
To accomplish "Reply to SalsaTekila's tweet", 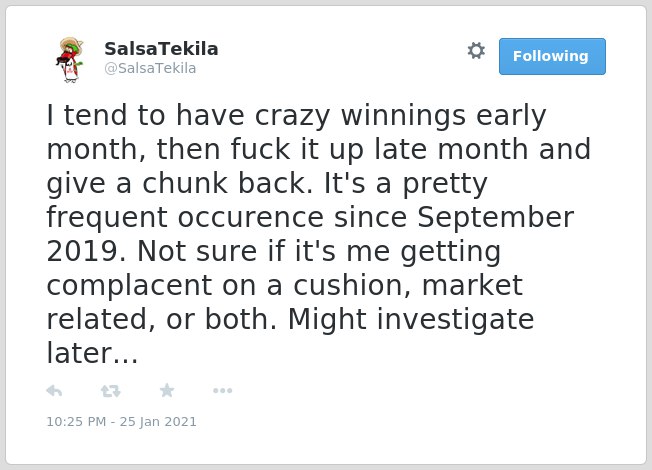I will click(x=54, y=391).
